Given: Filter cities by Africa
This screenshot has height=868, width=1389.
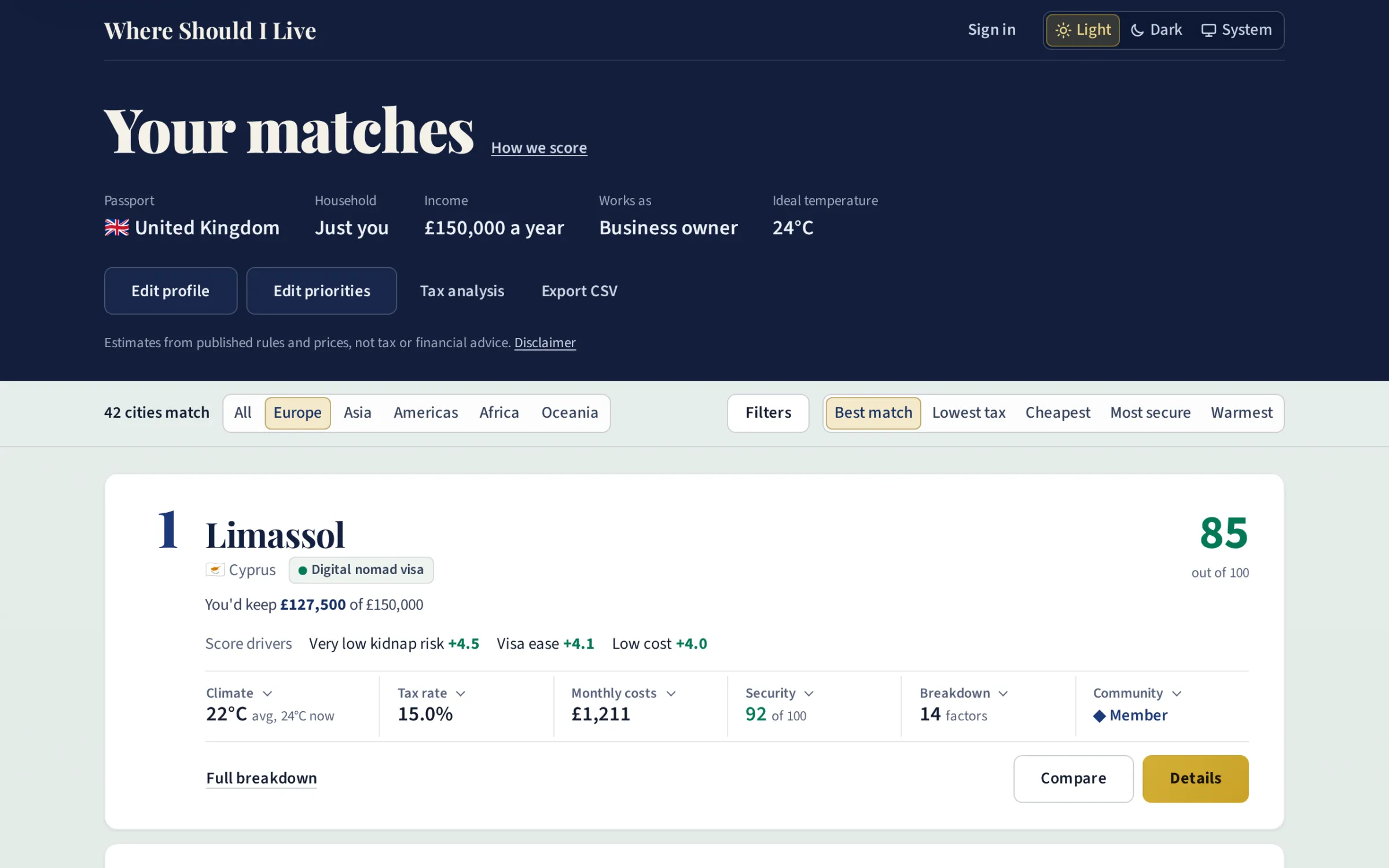Looking at the screenshot, I should [499, 413].
